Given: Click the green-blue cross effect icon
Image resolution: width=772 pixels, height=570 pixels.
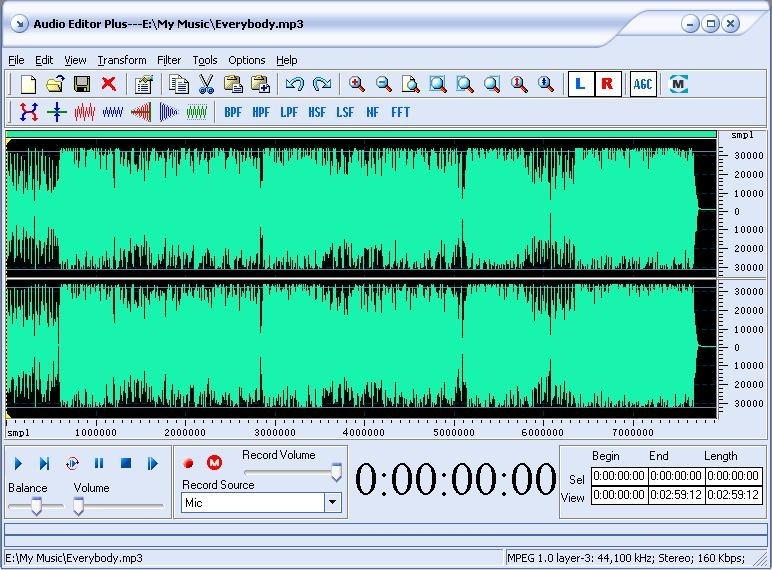Looking at the screenshot, I should tap(57, 112).
